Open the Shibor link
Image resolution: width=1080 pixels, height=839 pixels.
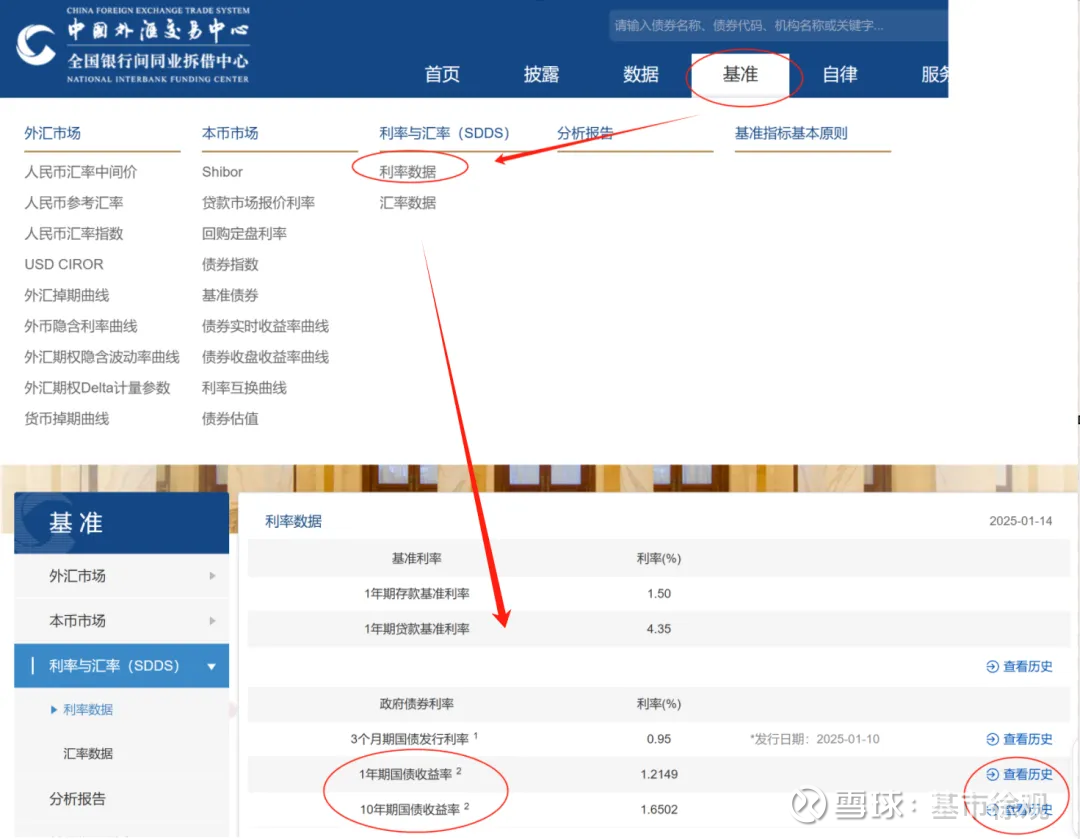tap(222, 172)
